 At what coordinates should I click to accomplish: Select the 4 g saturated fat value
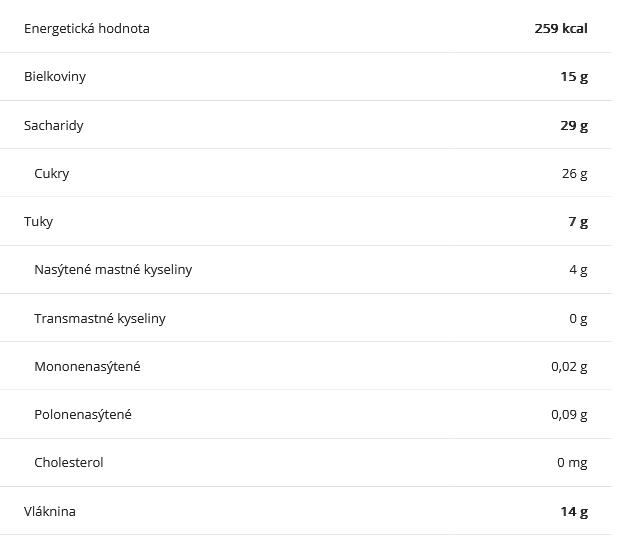click(578, 269)
